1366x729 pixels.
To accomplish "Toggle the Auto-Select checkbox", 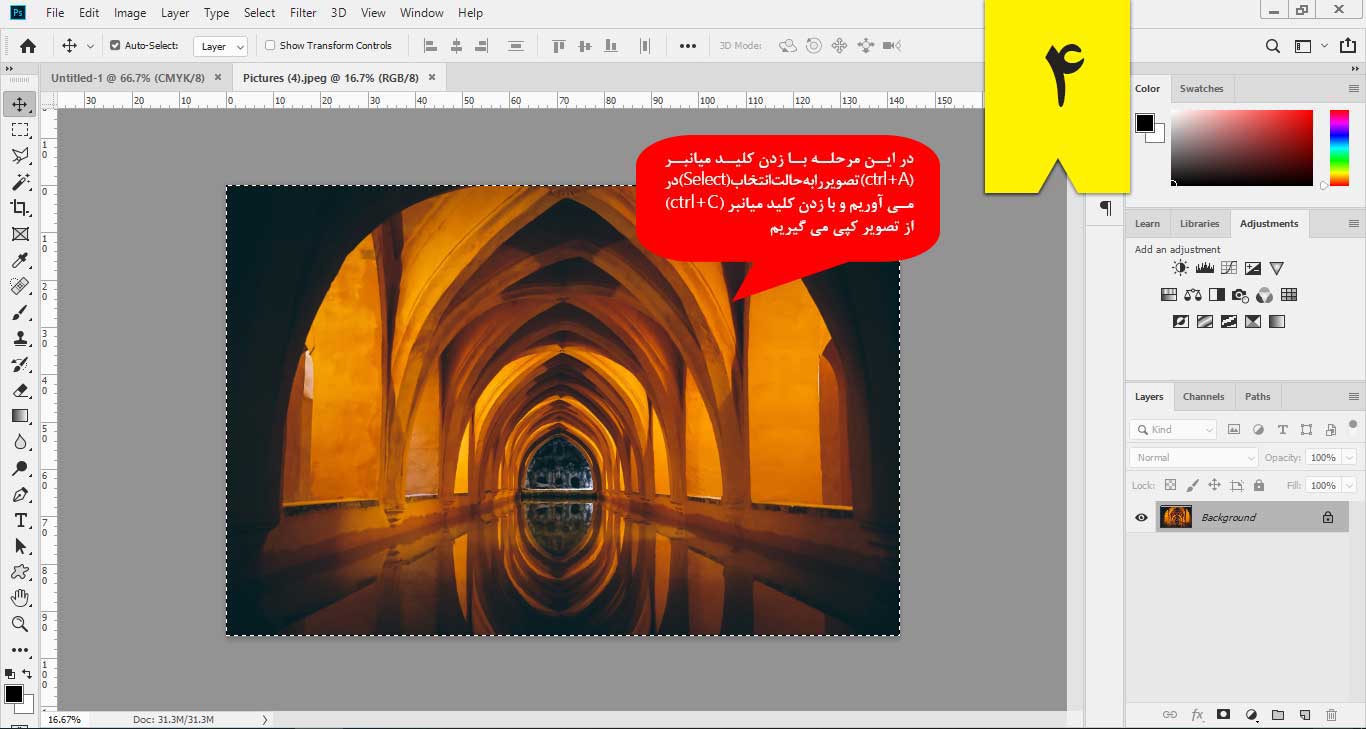I will tap(115, 45).
